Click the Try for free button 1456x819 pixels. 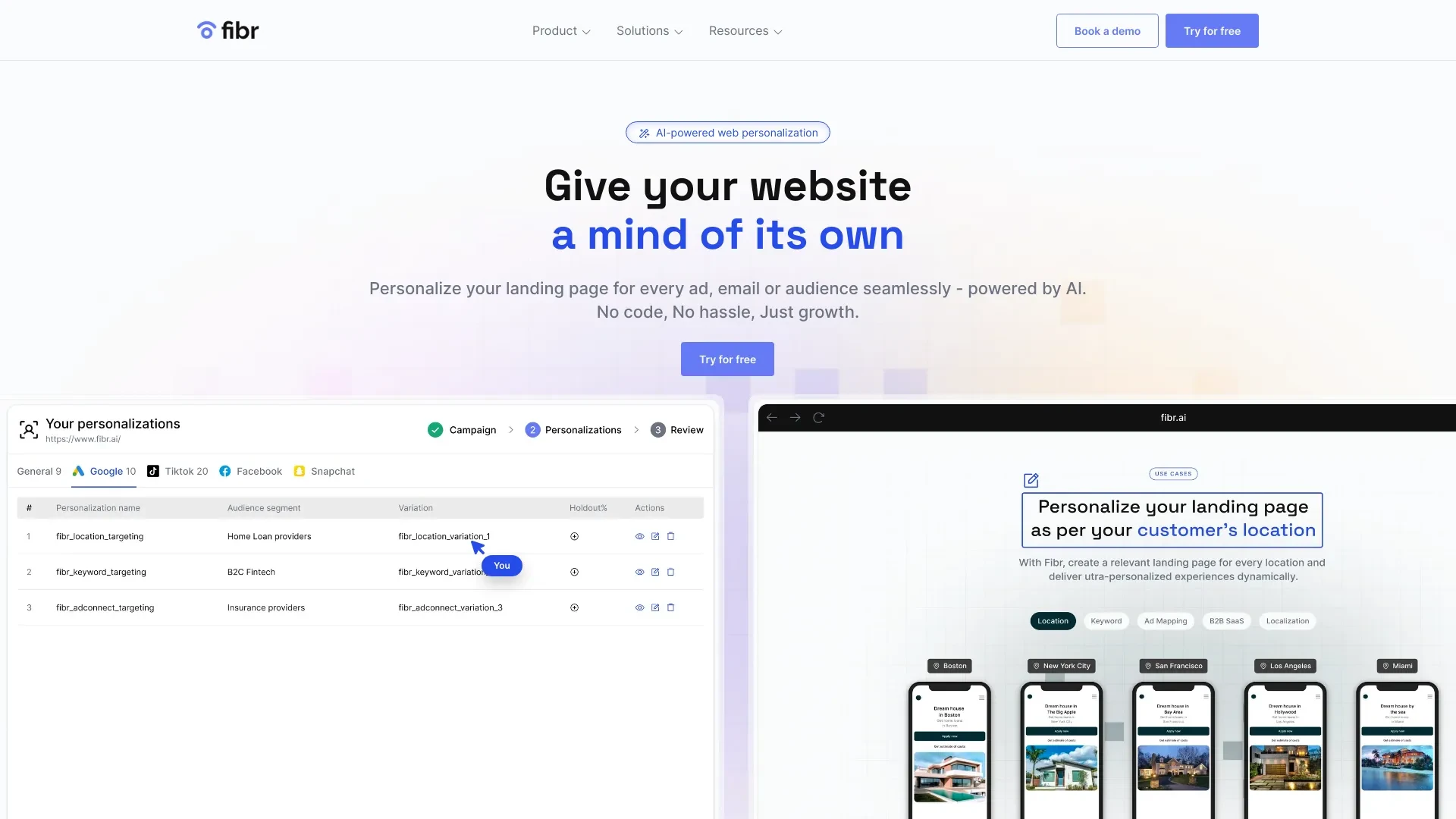[x=1212, y=30]
